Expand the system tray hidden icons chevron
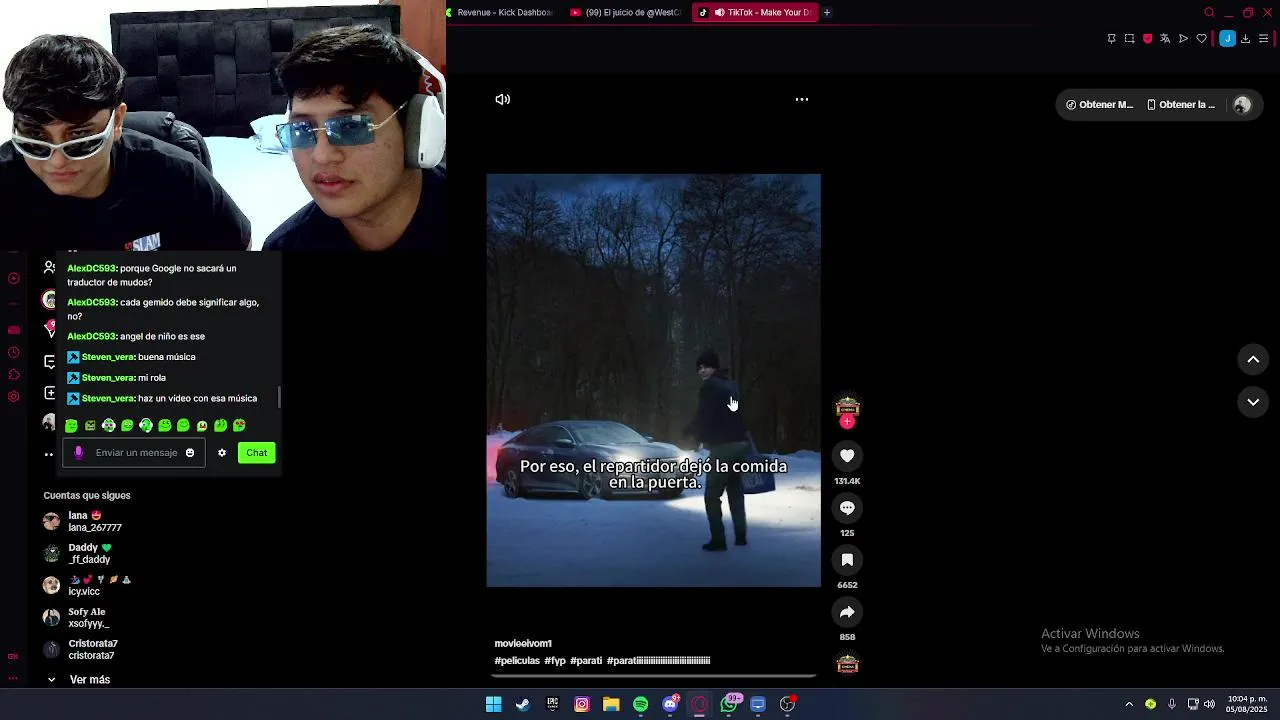Image resolution: width=1280 pixels, height=720 pixels. [1129, 704]
